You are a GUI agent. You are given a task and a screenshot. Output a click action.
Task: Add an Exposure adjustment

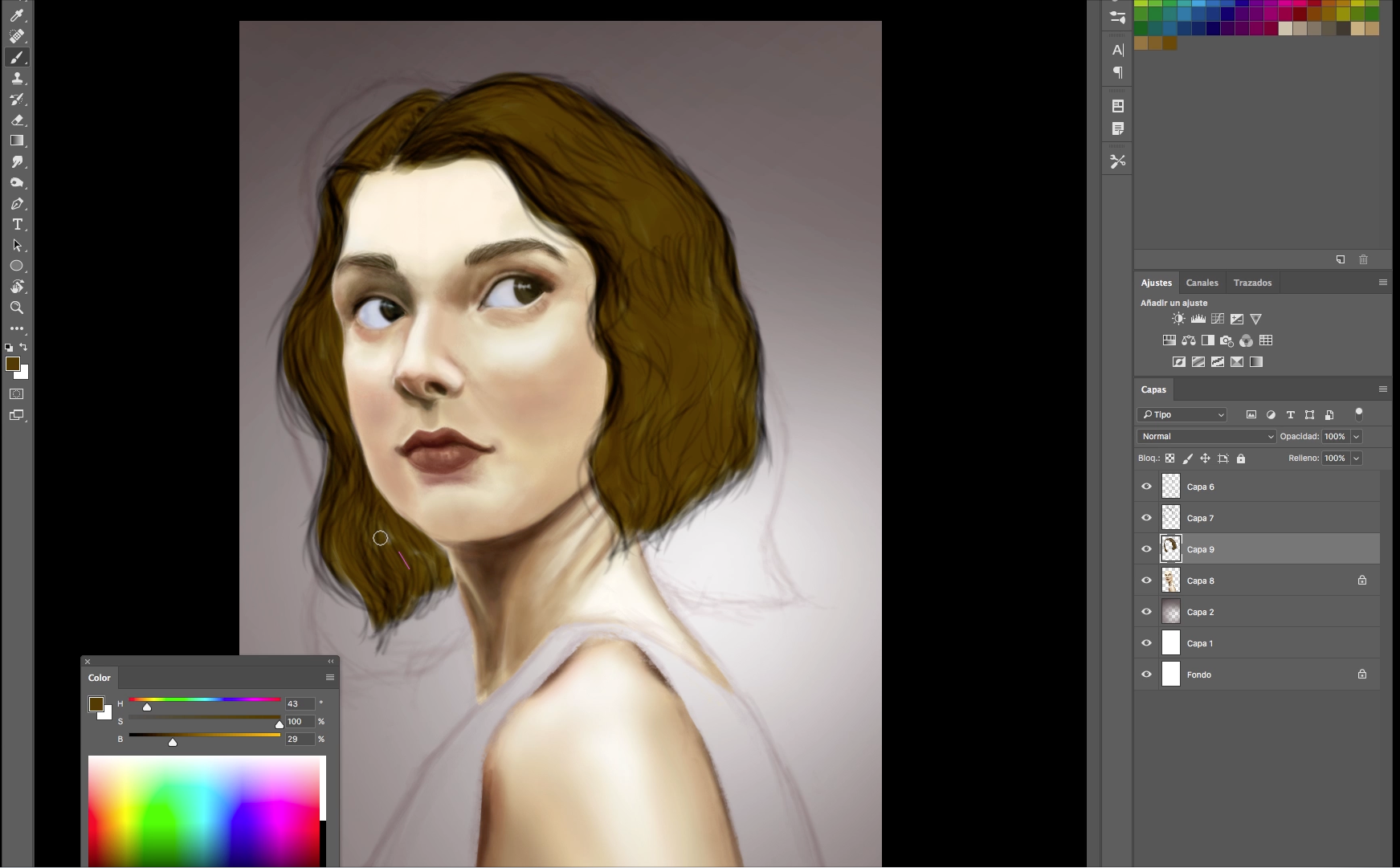[1237, 319]
